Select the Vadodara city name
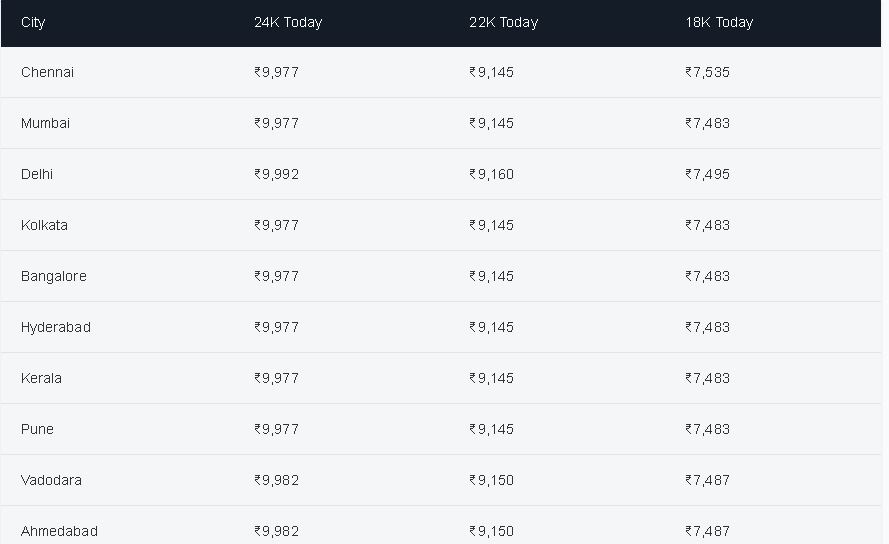This screenshot has width=889, height=544. click(x=51, y=480)
